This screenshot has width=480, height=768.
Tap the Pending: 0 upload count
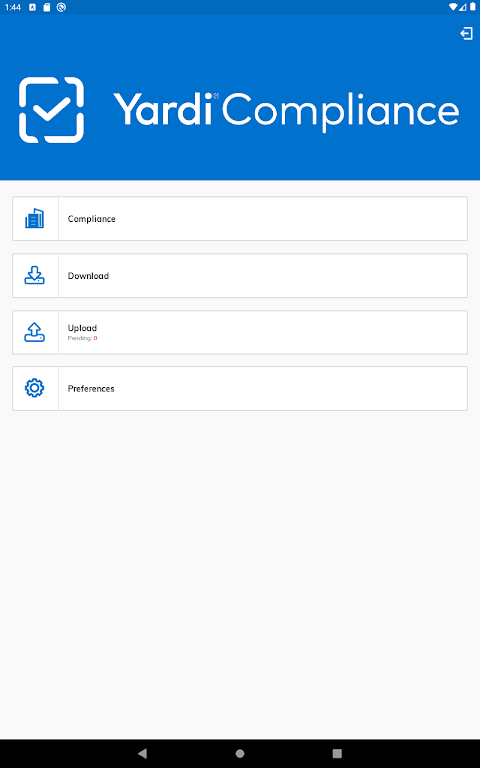tap(82, 338)
